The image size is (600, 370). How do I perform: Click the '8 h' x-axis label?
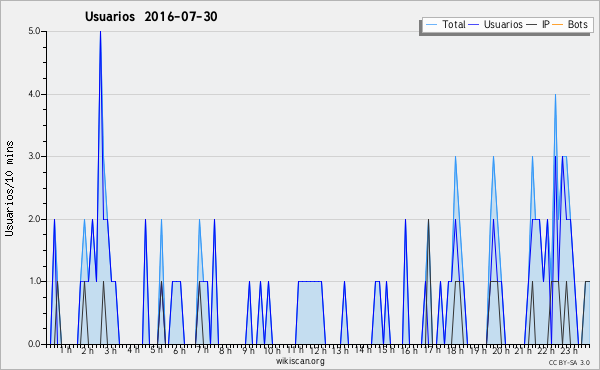225,350
